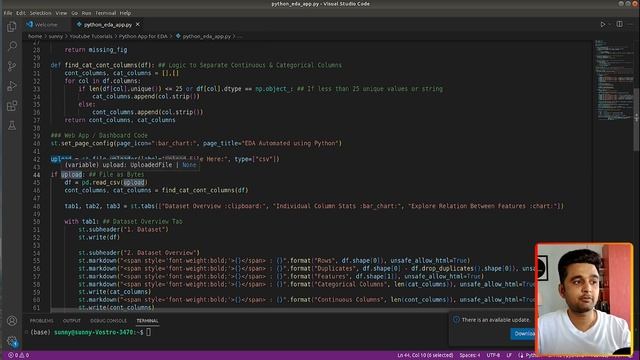Click 'Ln 44, Col 10' status entry
This screenshot has height=360, width=640.
click(425, 356)
